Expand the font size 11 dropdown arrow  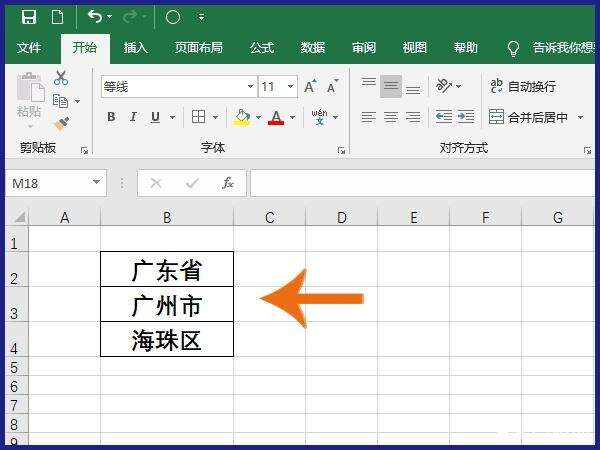(x=290, y=87)
